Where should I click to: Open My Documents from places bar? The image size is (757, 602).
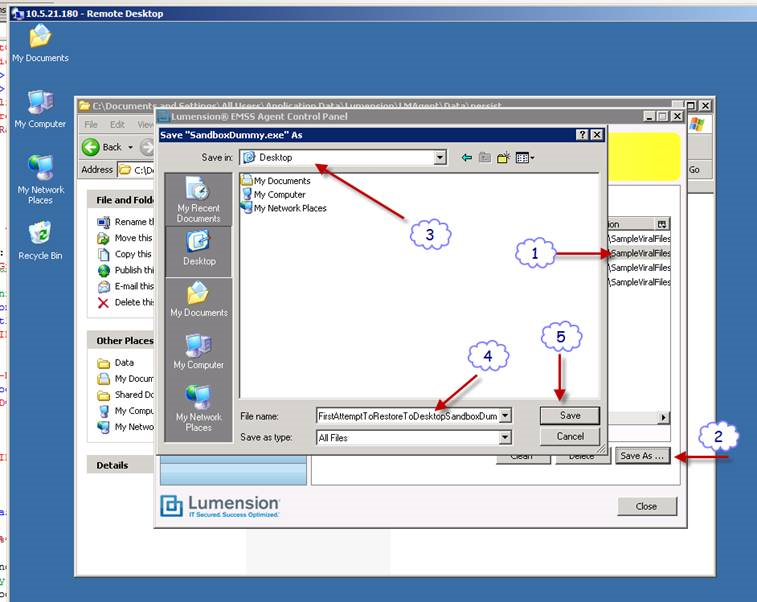pyautogui.click(x=198, y=300)
